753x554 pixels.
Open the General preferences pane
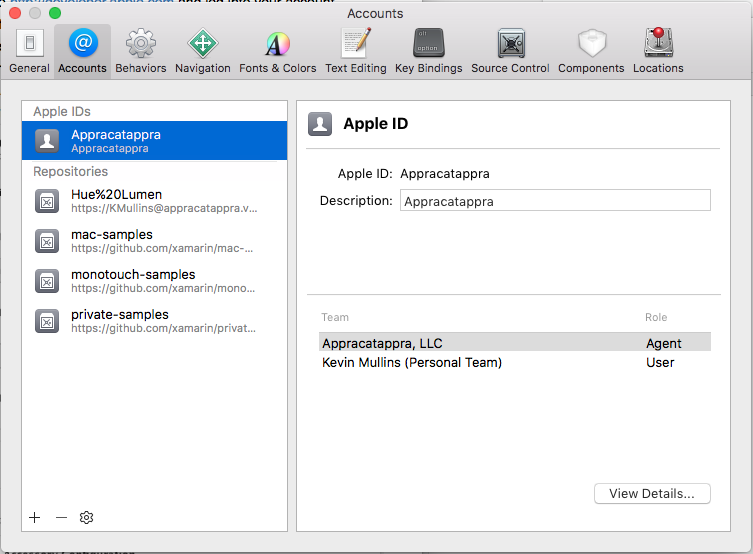click(x=29, y=50)
